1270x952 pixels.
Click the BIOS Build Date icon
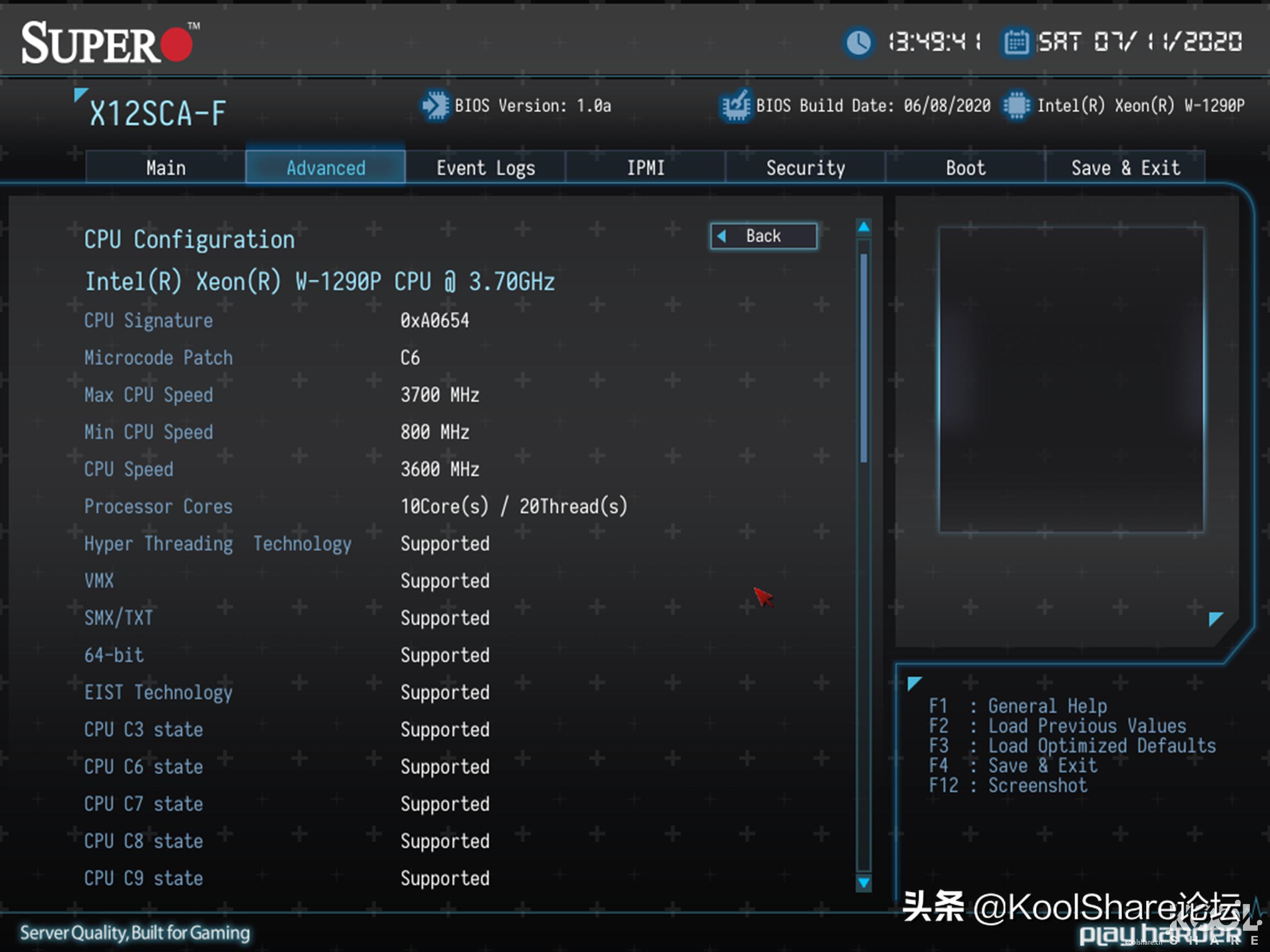pyautogui.click(x=736, y=105)
